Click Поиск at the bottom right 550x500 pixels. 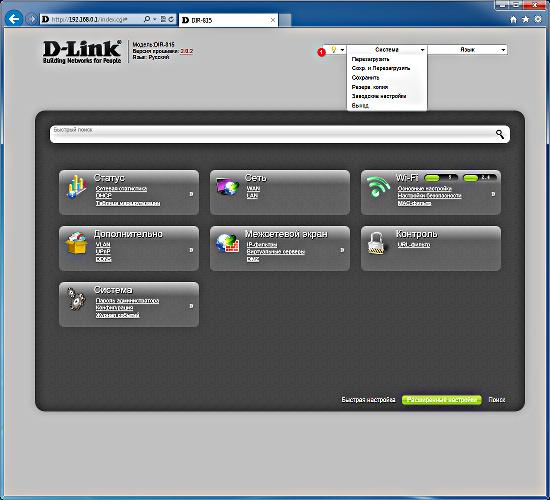click(497, 400)
